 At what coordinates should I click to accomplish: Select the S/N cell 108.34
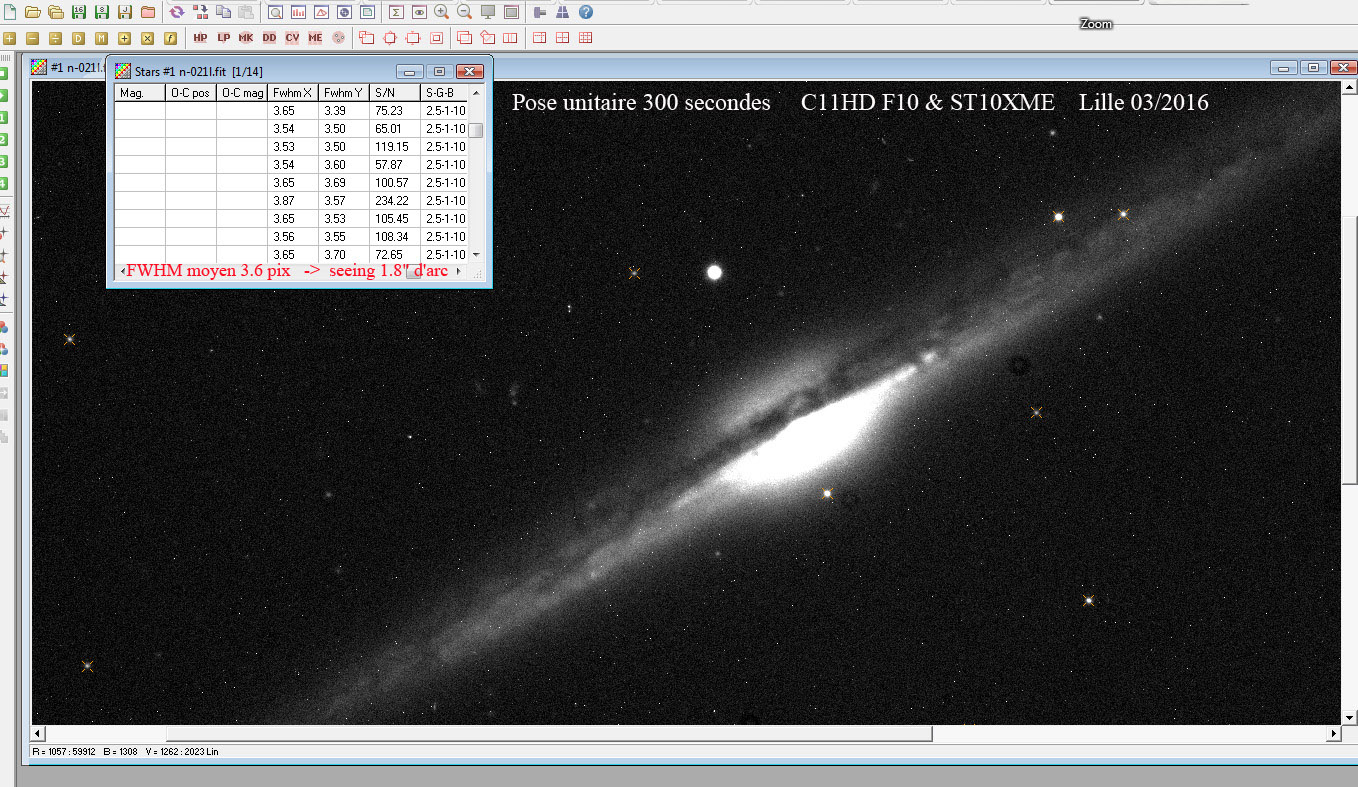click(395, 237)
